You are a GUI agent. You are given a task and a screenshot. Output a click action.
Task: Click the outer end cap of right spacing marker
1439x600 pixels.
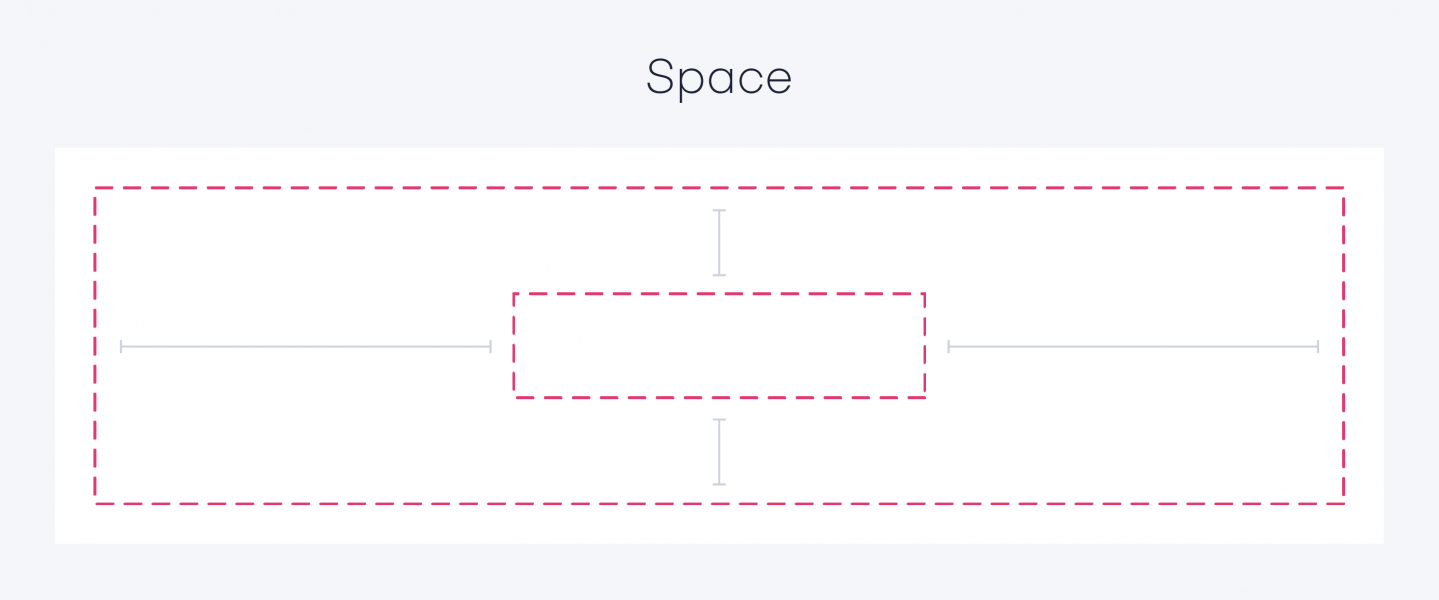point(1318,347)
